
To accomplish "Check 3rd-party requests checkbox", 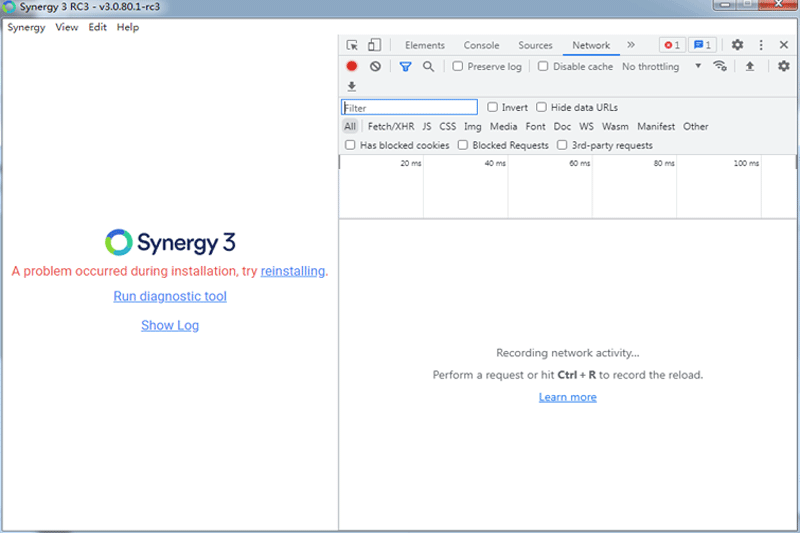I will point(562,145).
